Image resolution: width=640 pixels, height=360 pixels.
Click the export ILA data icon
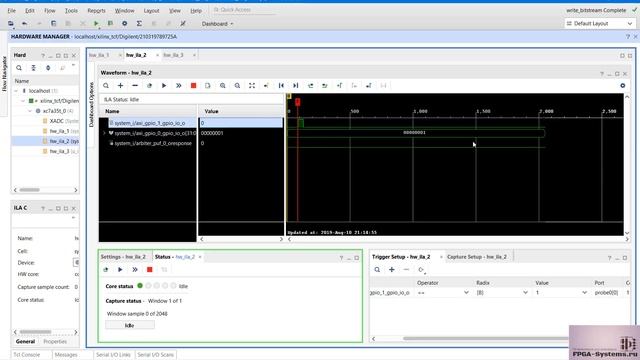pyautogui.click(x=208, y=86)
